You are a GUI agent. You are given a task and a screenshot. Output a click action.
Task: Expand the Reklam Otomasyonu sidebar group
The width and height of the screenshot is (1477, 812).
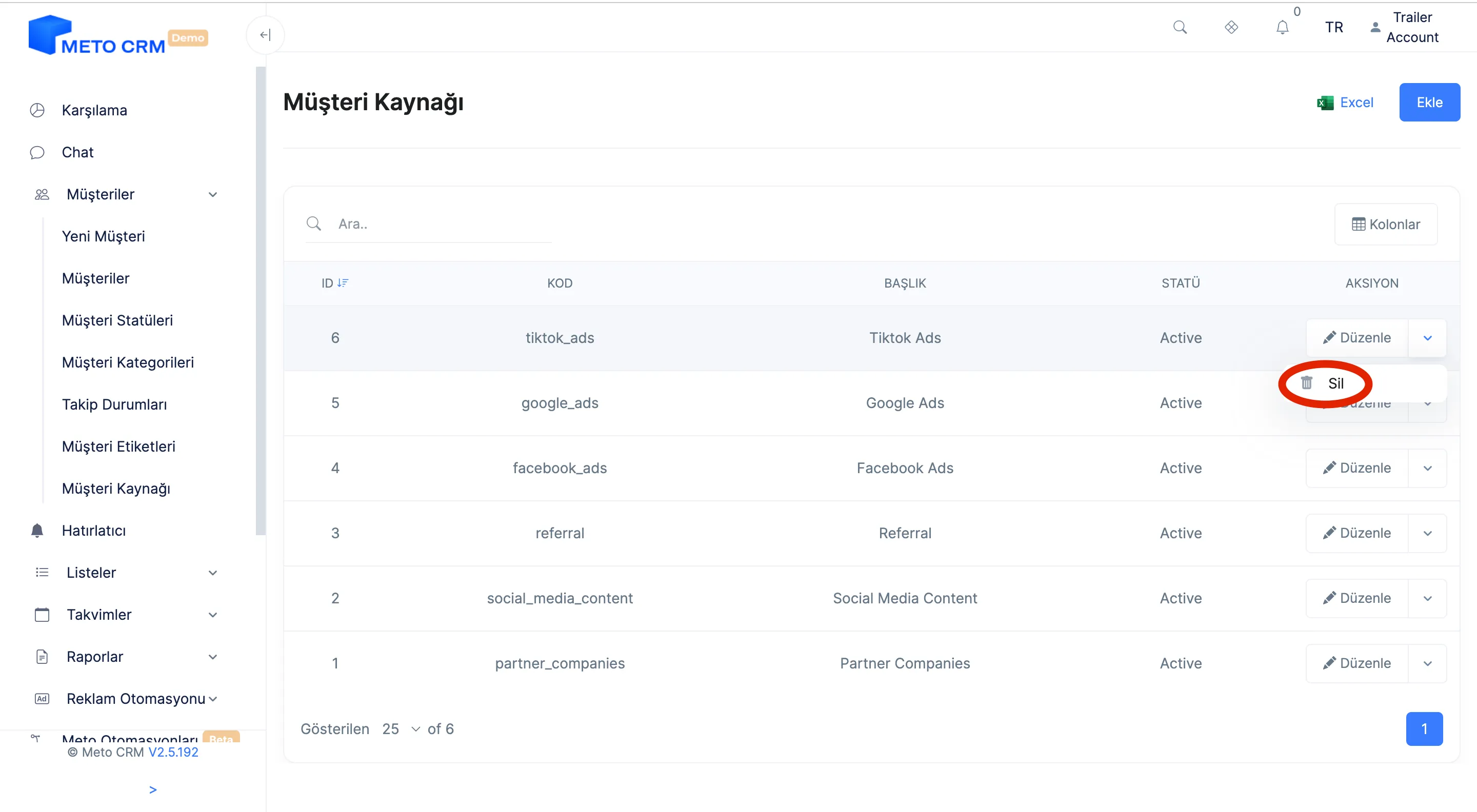click(x=126, y=699)
